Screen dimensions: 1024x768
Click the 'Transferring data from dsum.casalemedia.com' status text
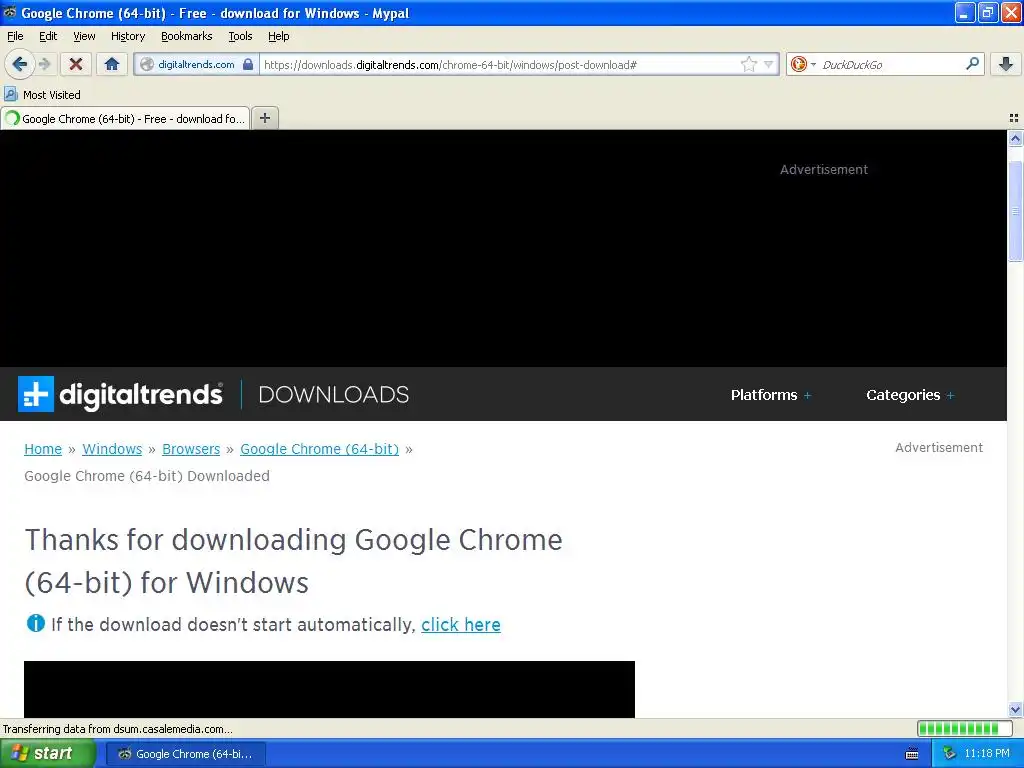coord(118,729)
